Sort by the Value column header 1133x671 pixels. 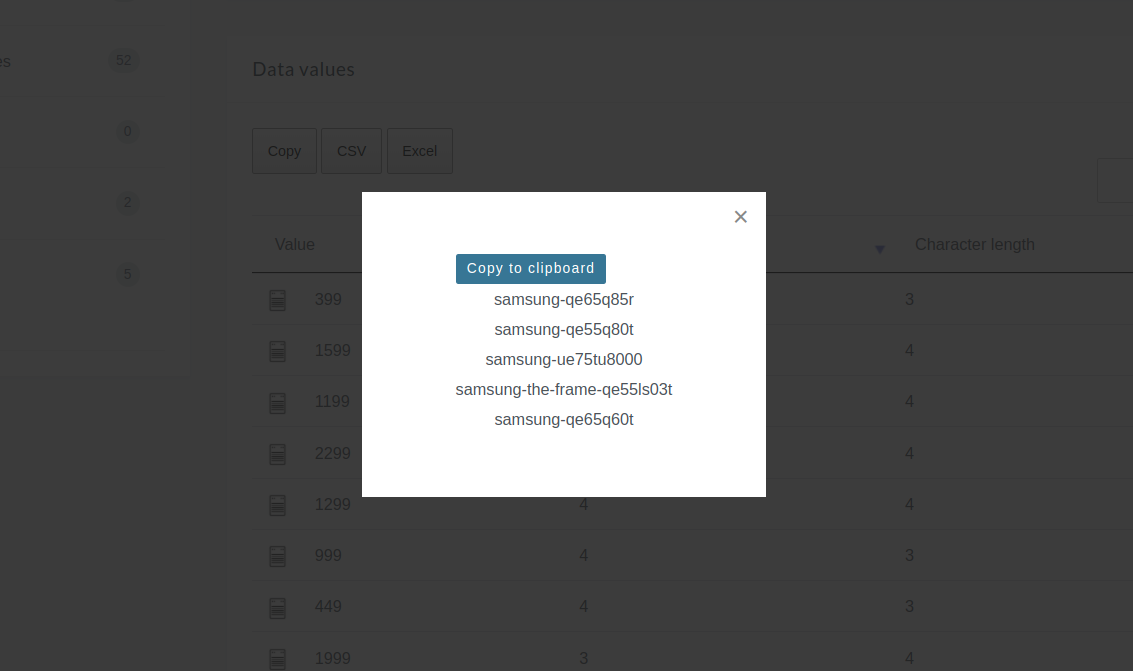295,245
